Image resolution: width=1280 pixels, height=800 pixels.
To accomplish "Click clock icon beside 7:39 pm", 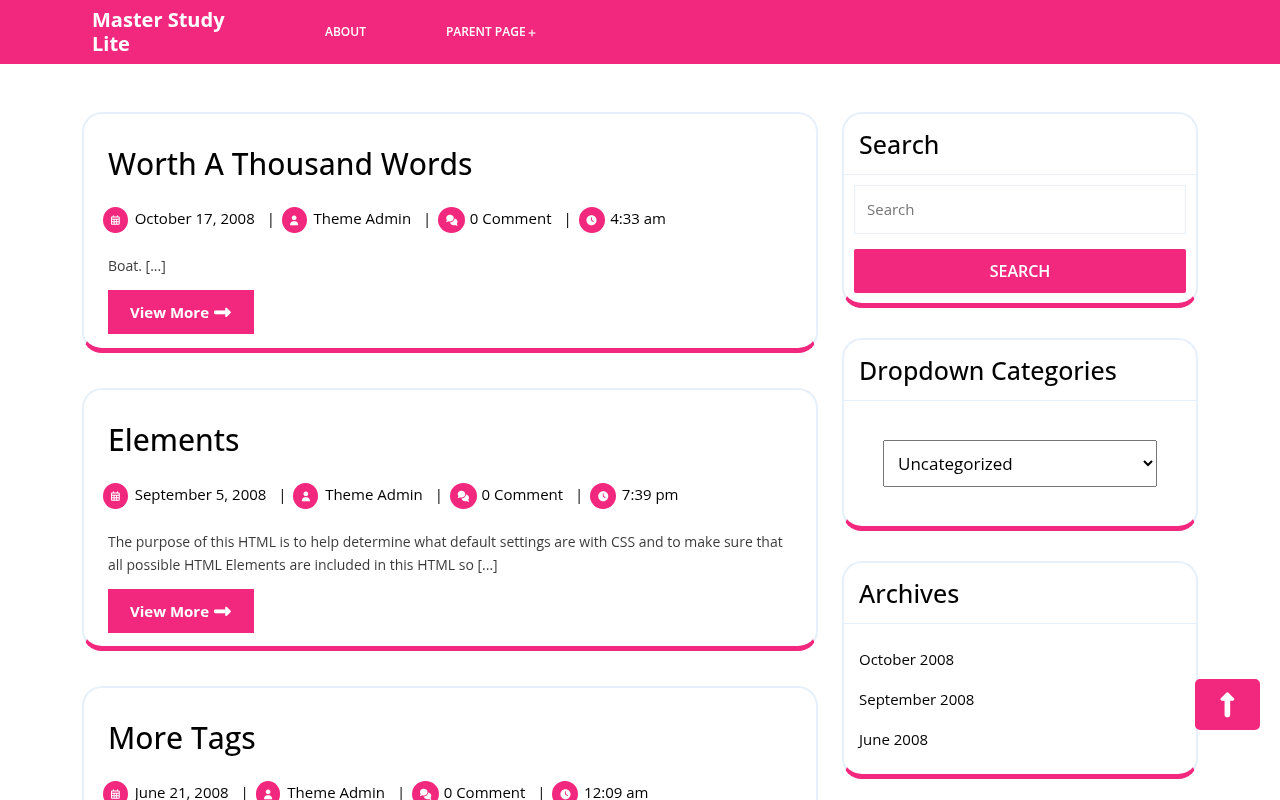I will pyautogui.click(x=603, y=496).
